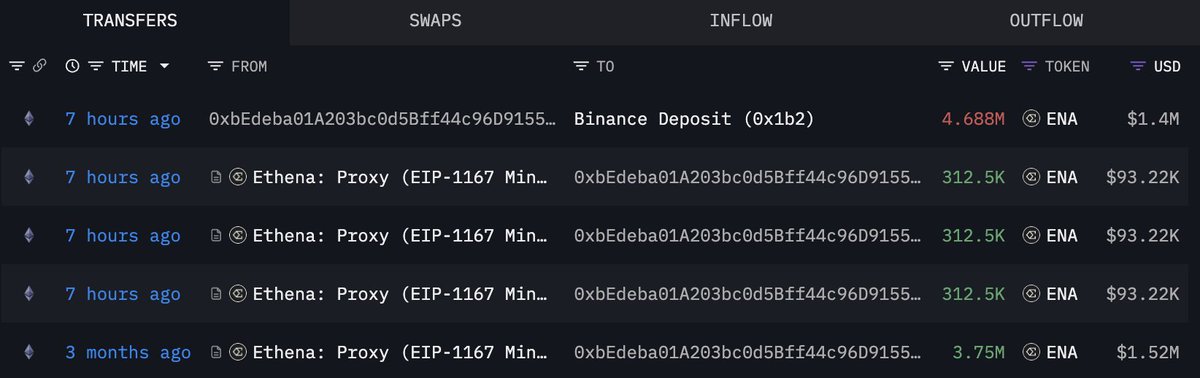Click Ethereum icon in Binance Deposit row
Viewport: 1200px width, 378px height.
tap(28, 119)
